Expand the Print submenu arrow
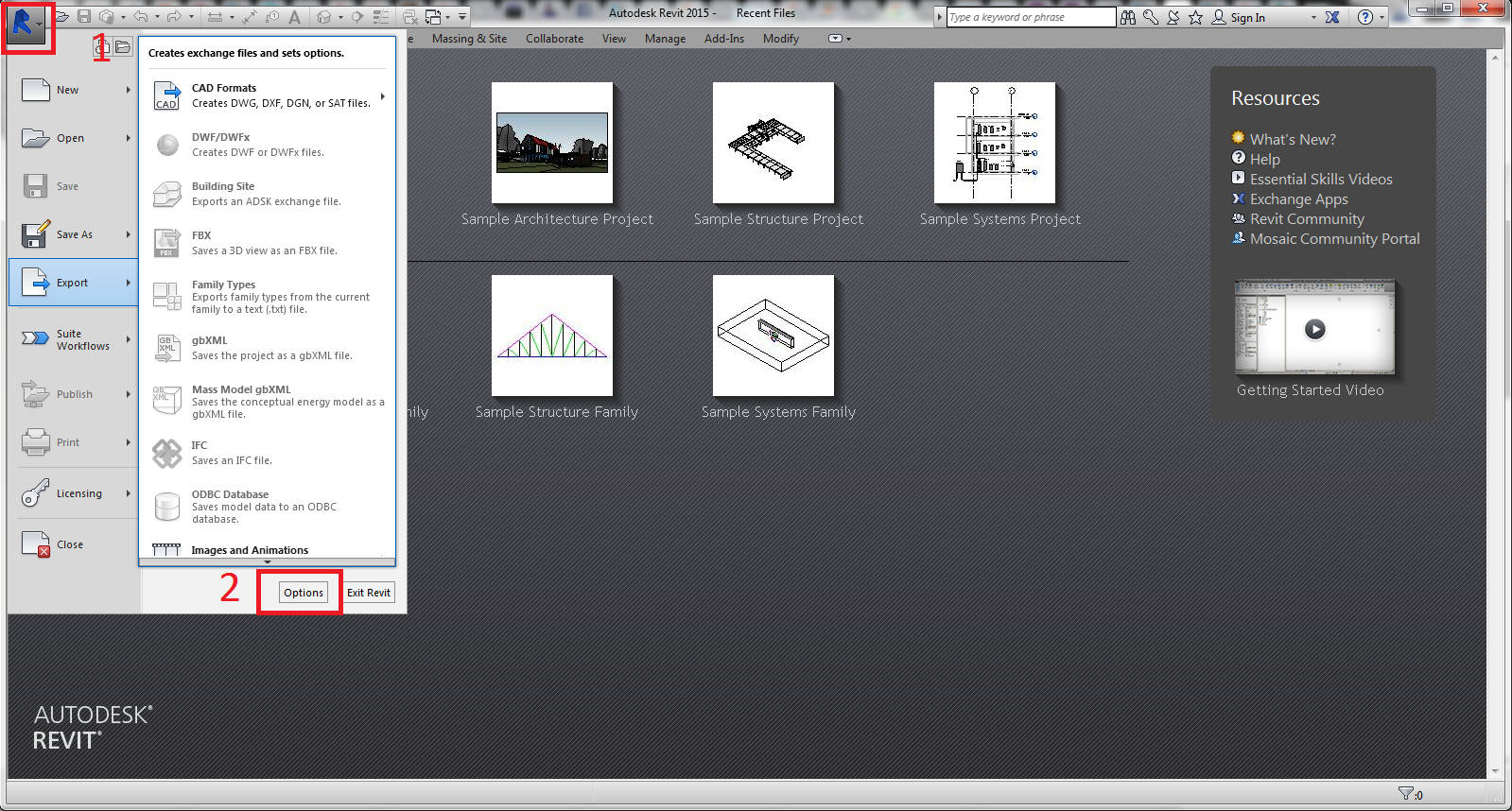 pos(129,442)
